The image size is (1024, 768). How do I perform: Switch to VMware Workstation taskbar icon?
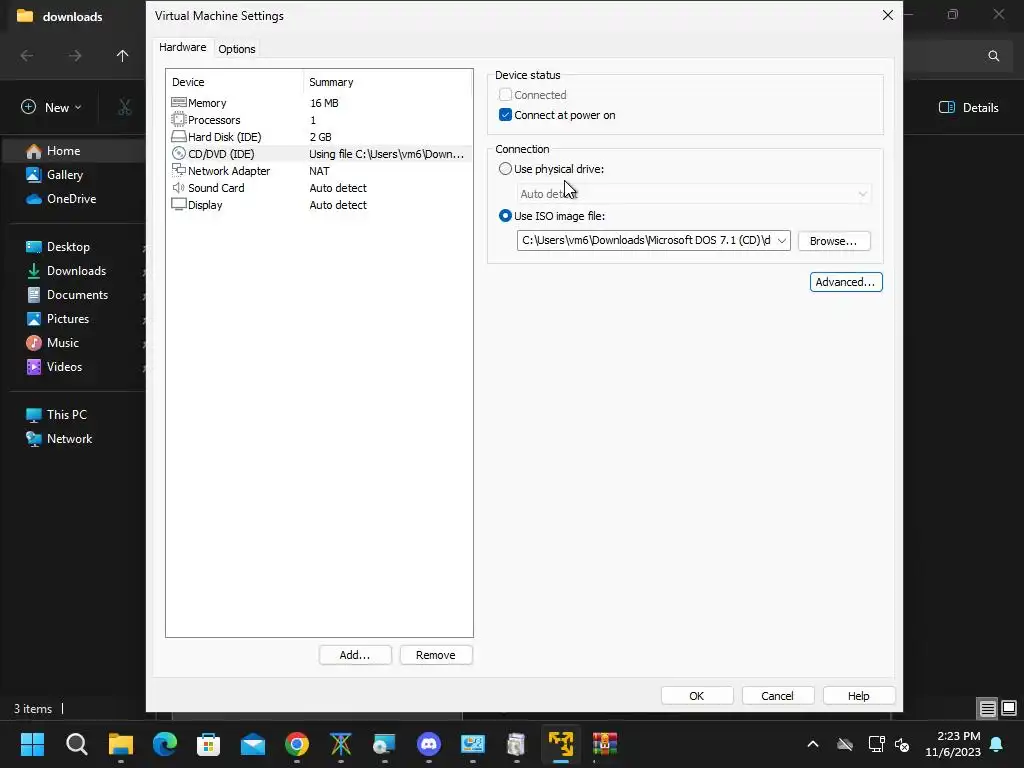click(x=560, y=744)
